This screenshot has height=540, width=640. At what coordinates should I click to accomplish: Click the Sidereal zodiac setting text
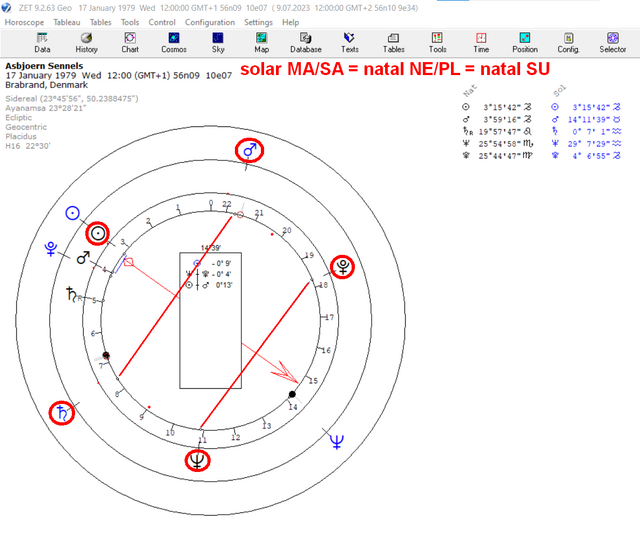pyautogui.click(x=72, y=99)
